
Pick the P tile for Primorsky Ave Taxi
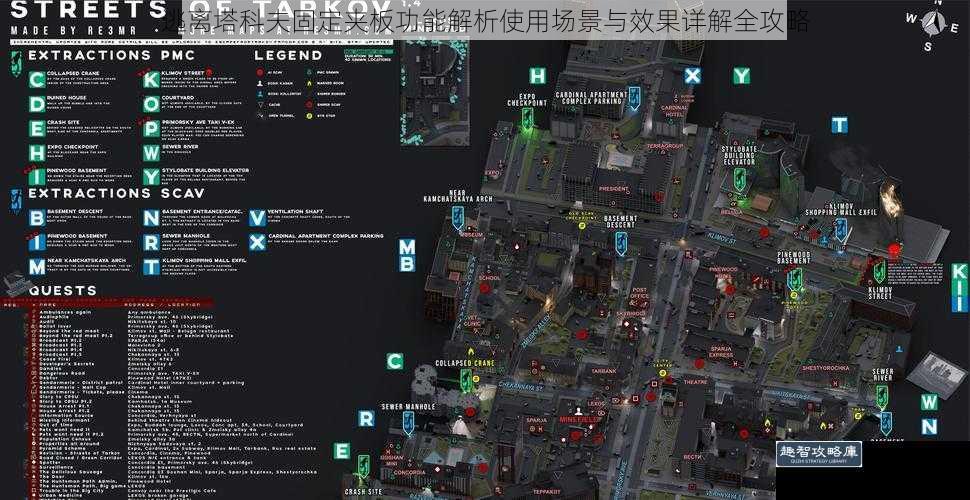point(151,128)
